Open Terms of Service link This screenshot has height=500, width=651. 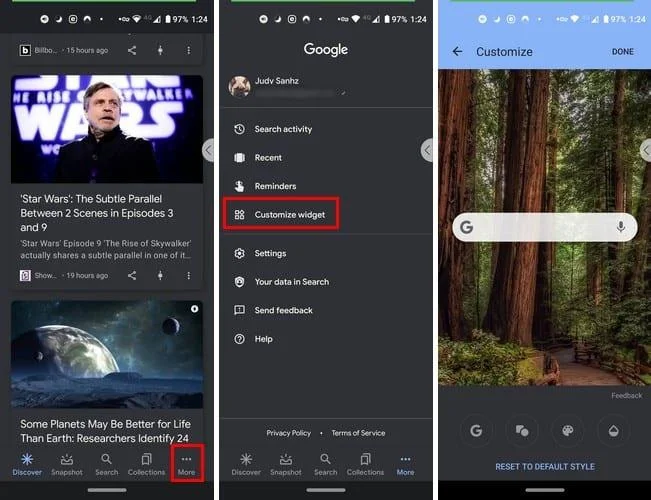click(358, 433)
